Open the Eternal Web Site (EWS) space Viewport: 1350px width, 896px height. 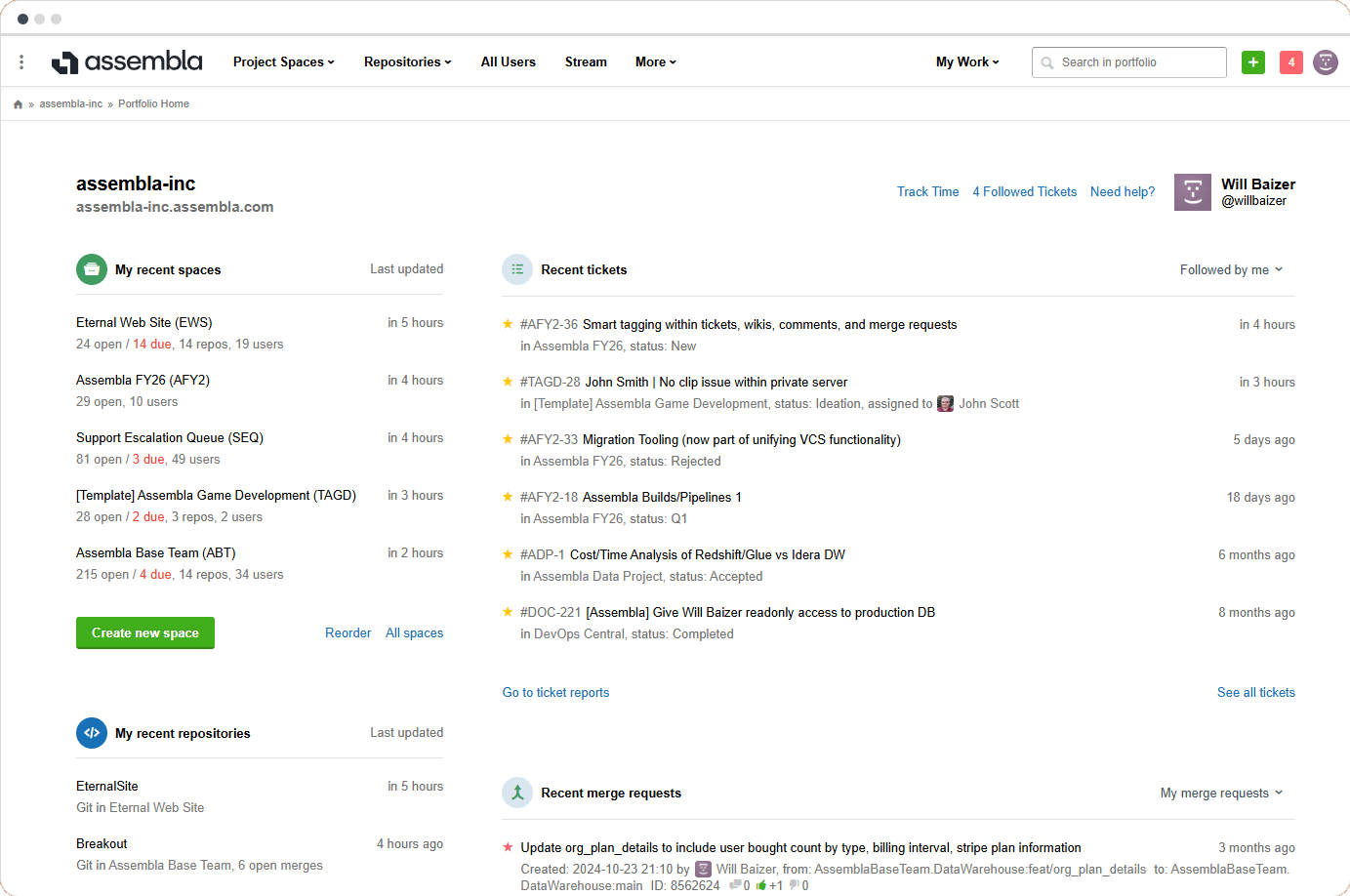click(144, 322)
